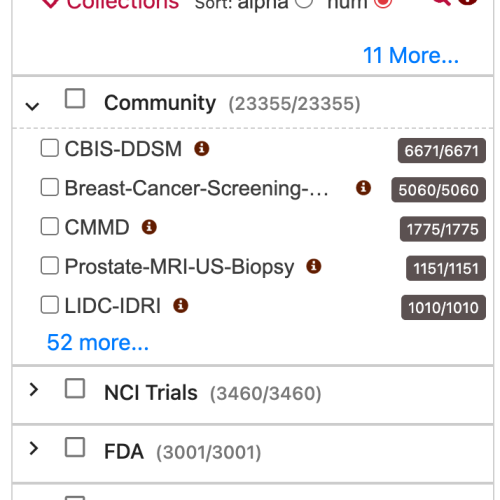The width and height of the screenshot is (500, 500).
Task: View Prostate-MRI-US-Biopsy info icon
Action: pos(314,266)
